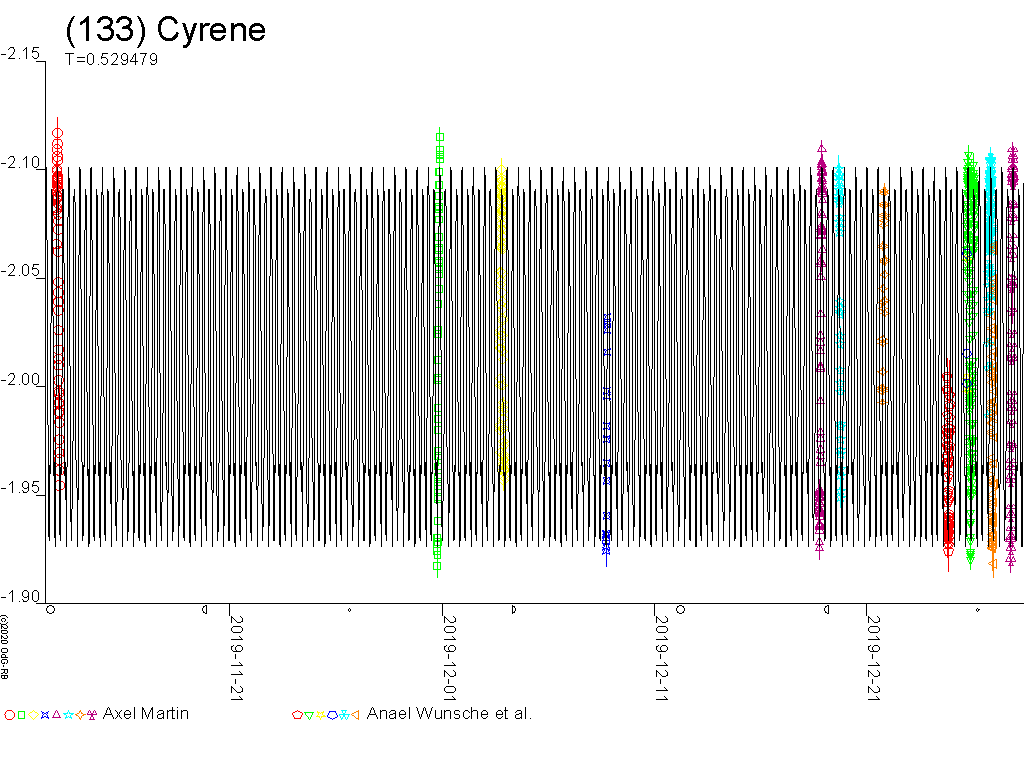Click the blue cross data series in the plot
This screenshot has height=768, width=1024.
607,441
